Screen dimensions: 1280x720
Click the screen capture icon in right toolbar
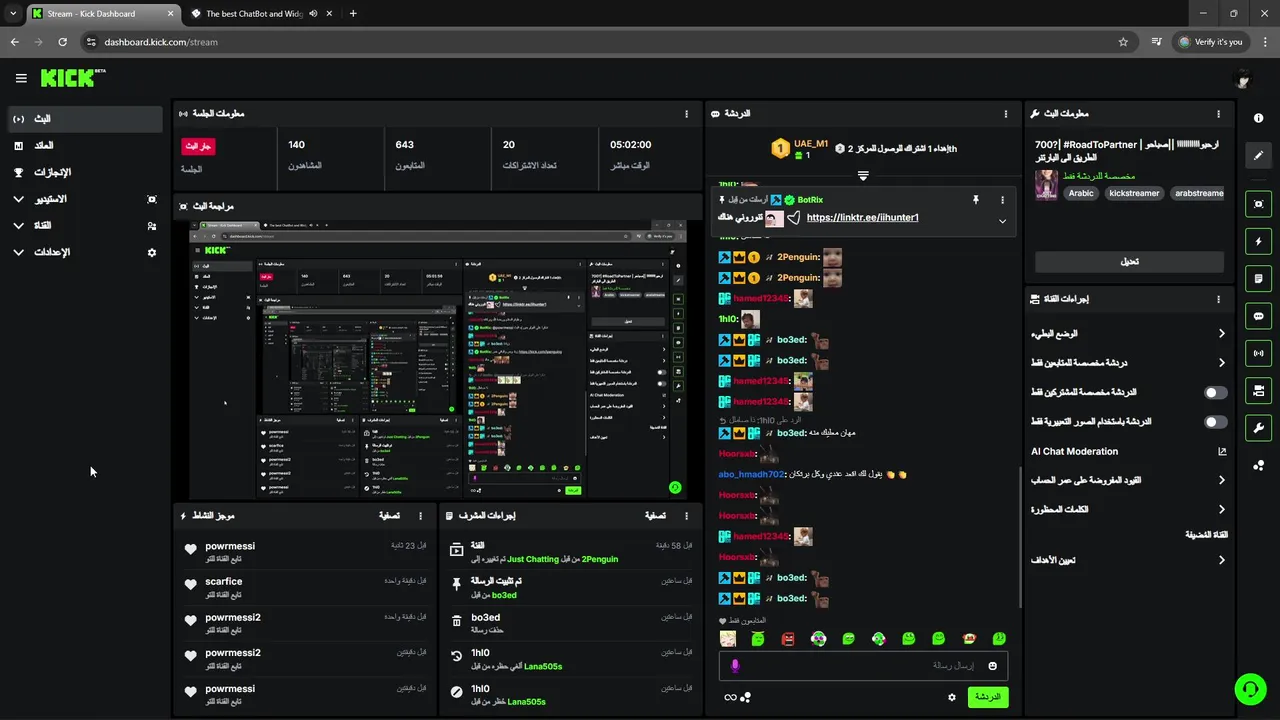(x=1258, y=204)
